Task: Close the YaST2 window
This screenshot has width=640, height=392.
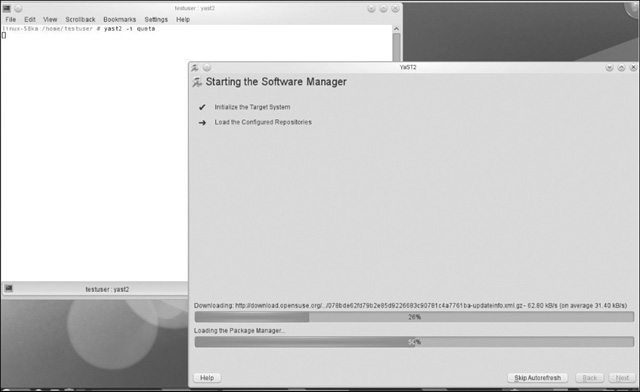Action: point(633,67)
